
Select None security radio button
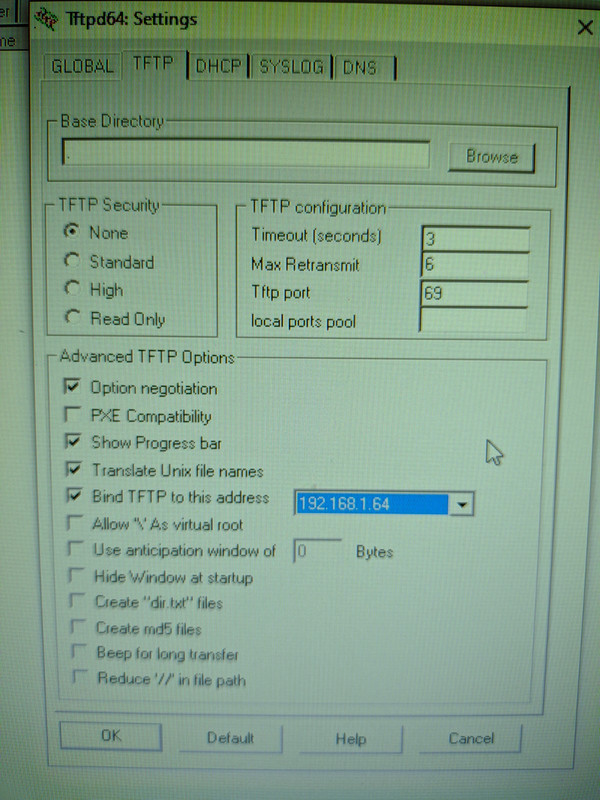coord(72,232)
